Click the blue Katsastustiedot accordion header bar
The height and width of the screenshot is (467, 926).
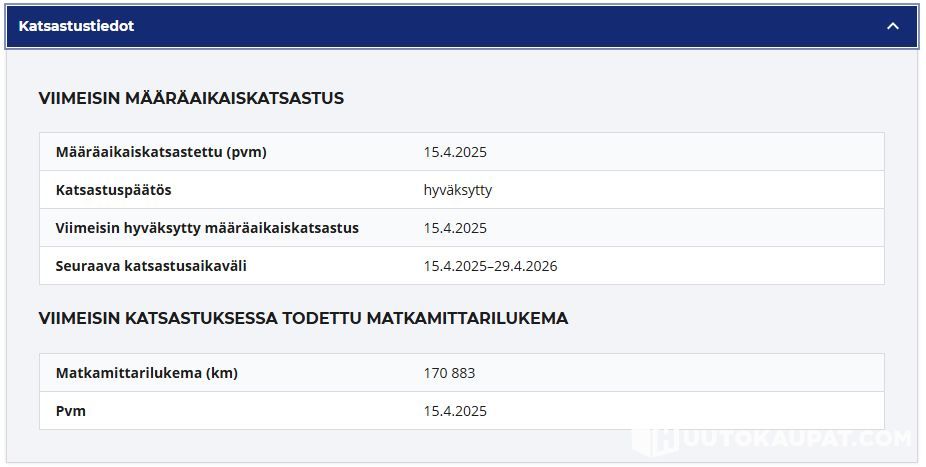coord(460,26)
